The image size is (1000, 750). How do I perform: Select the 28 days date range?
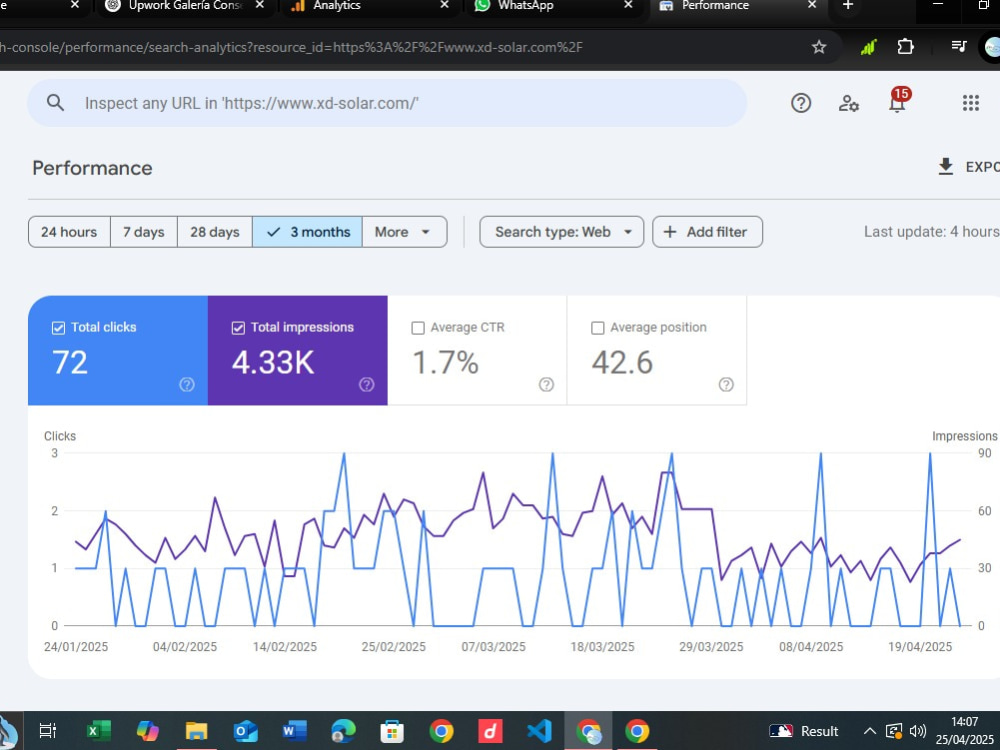[x=214, y=232]
